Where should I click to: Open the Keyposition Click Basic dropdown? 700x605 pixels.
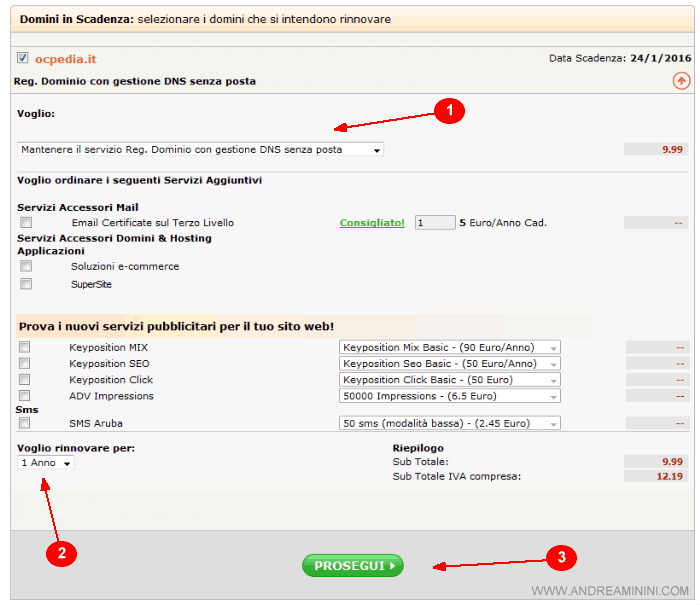[x=450, y=380]
